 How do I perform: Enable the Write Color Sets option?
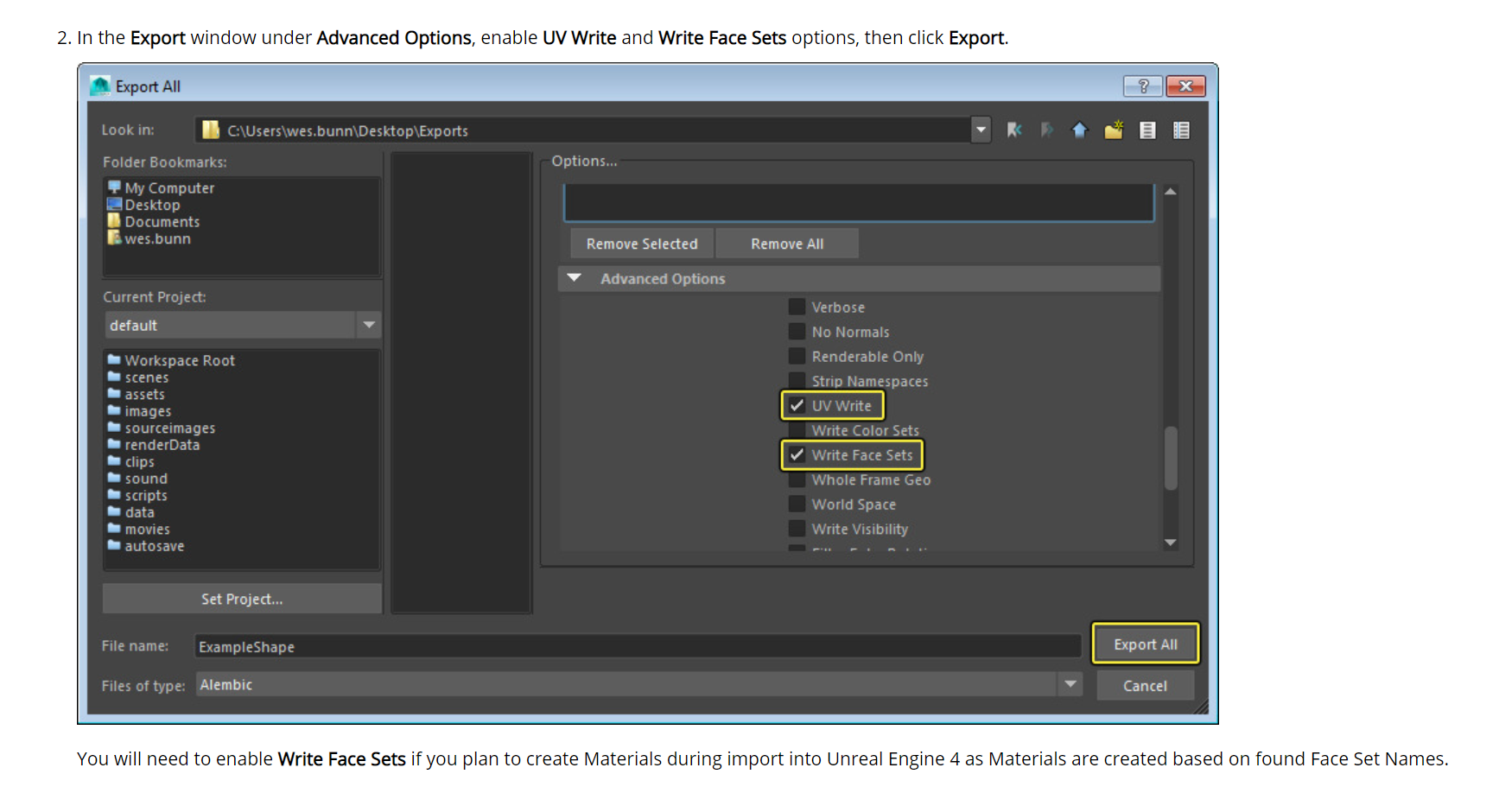point(796,429)
